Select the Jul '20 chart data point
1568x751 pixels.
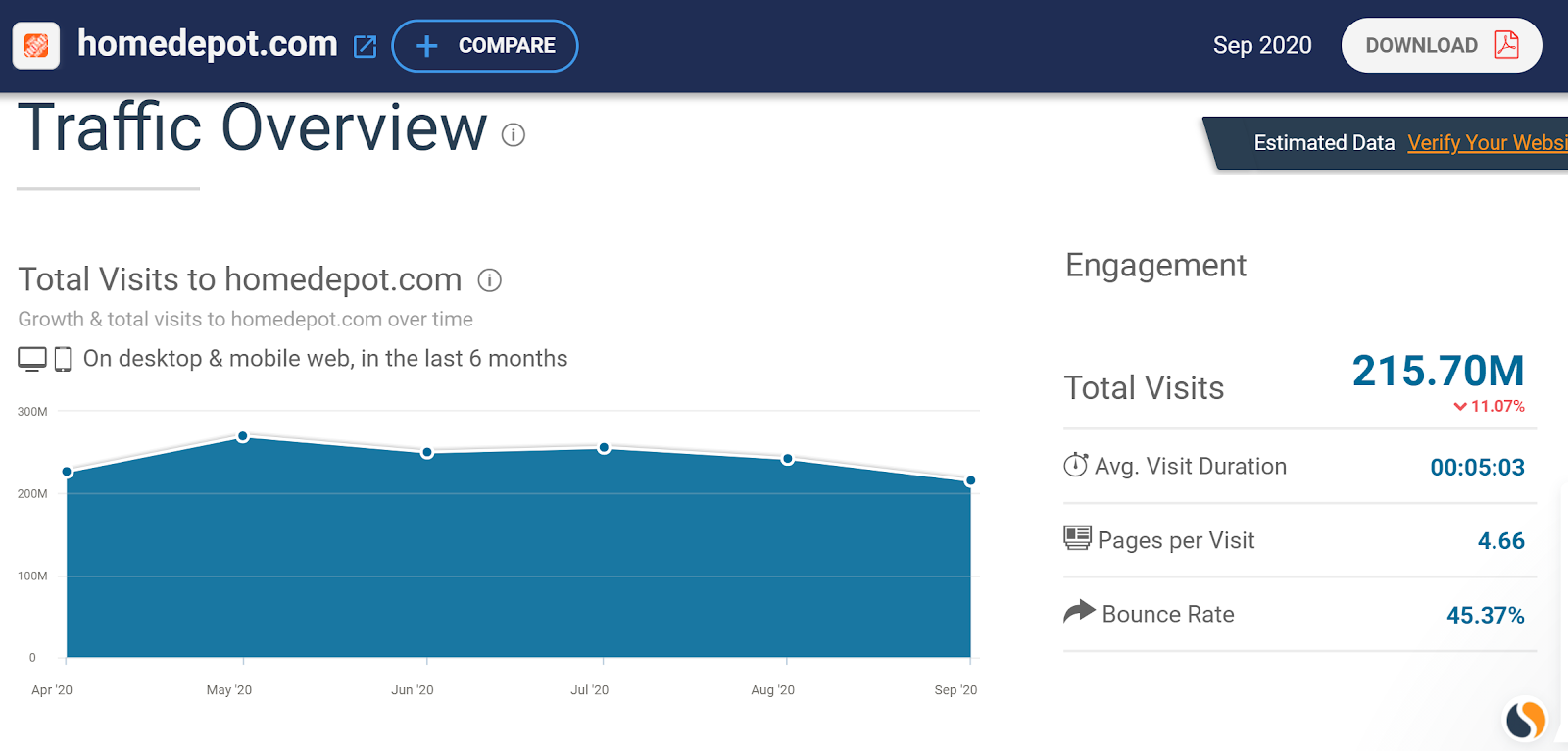[x=604, y=447]
